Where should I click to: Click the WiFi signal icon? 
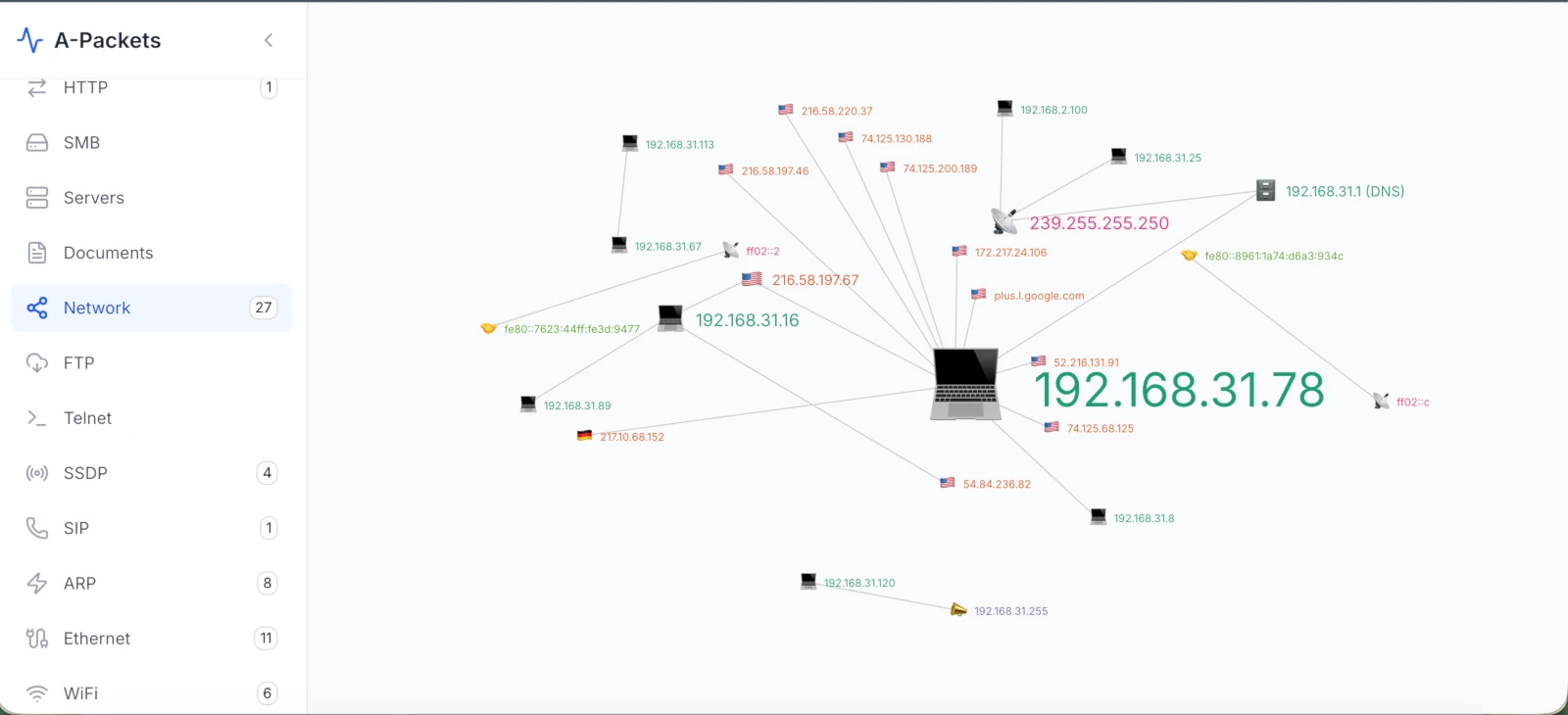(x=37, y=693)
